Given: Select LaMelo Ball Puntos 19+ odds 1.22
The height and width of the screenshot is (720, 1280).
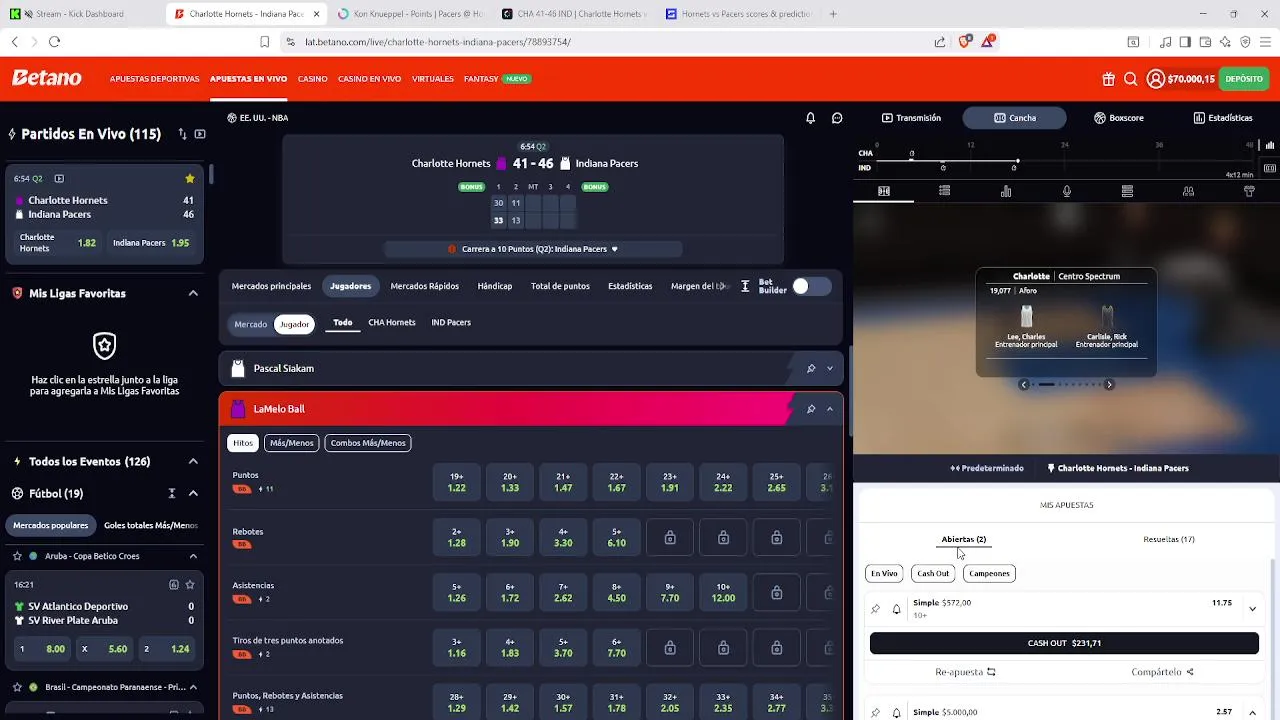Looking at the screenshot, I should [456, 482].
